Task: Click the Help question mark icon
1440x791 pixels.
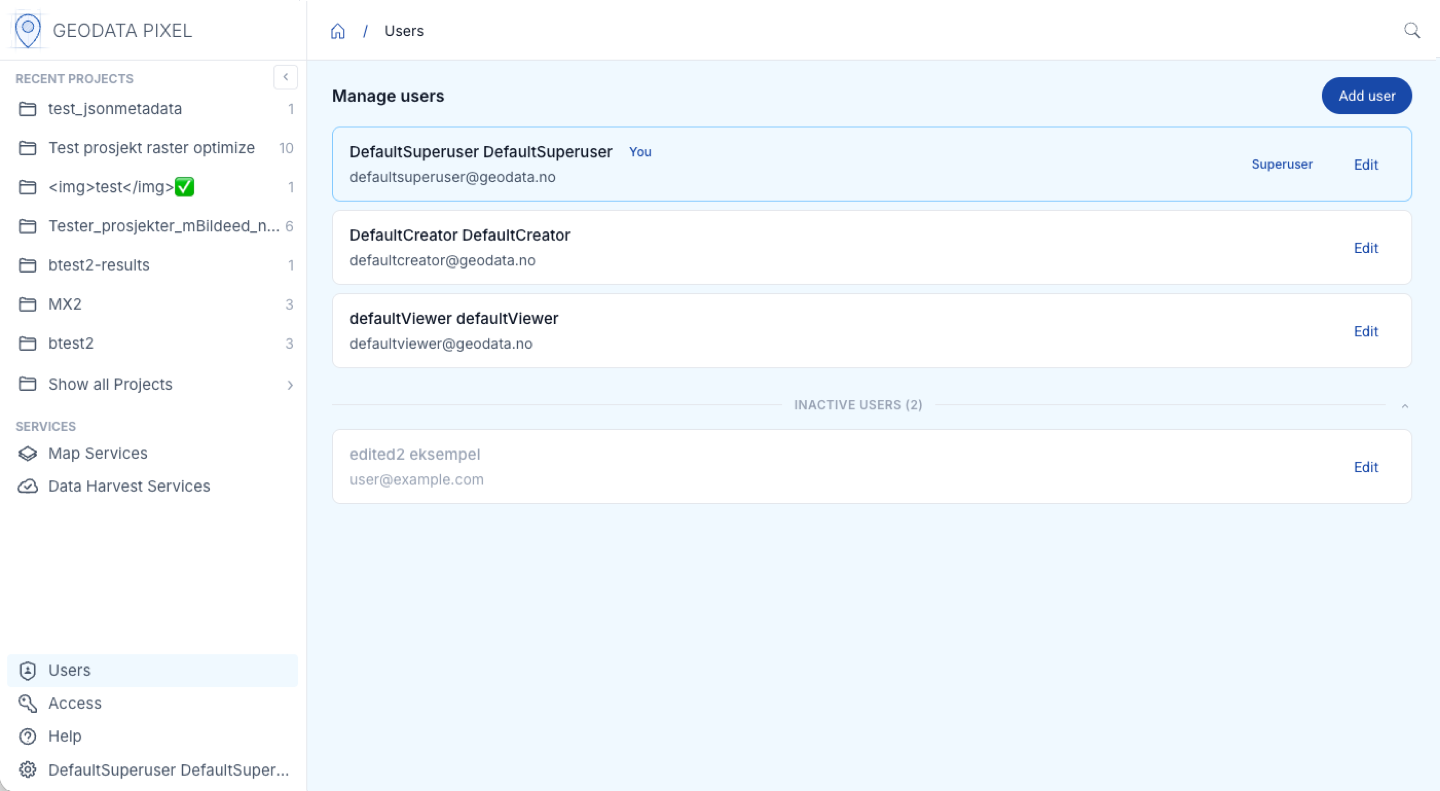Action: (x=28, y=737)
